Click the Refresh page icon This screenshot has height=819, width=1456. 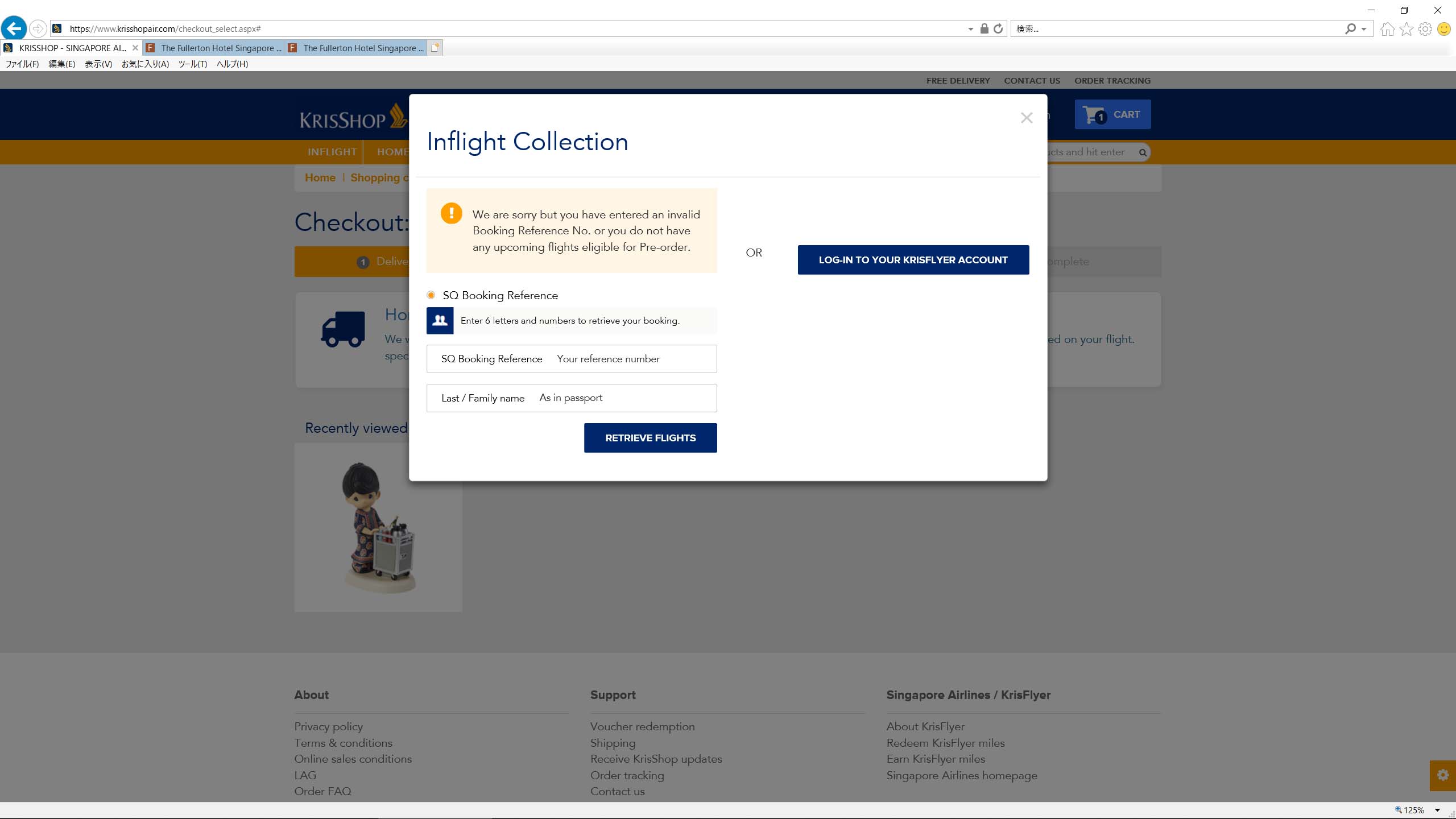(998, 28)
